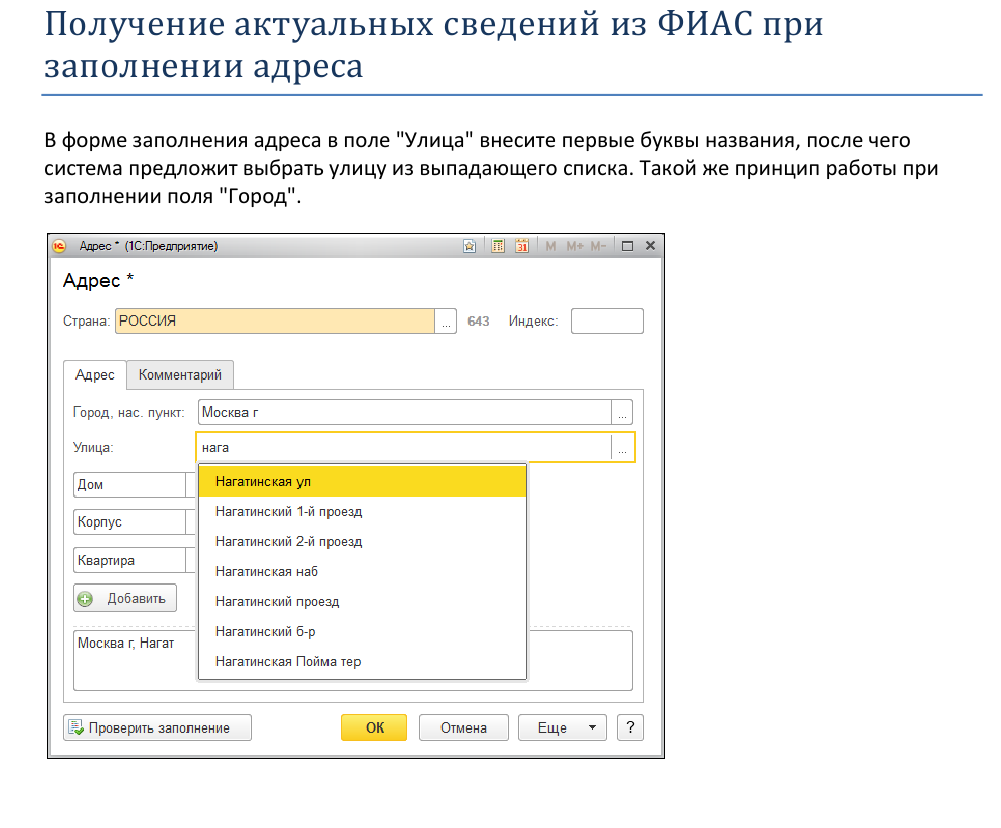This screenshot has width=1001, height=828.
Task: Choose Нагатинский проезд from the dropdown
Action: pos(363,602)
